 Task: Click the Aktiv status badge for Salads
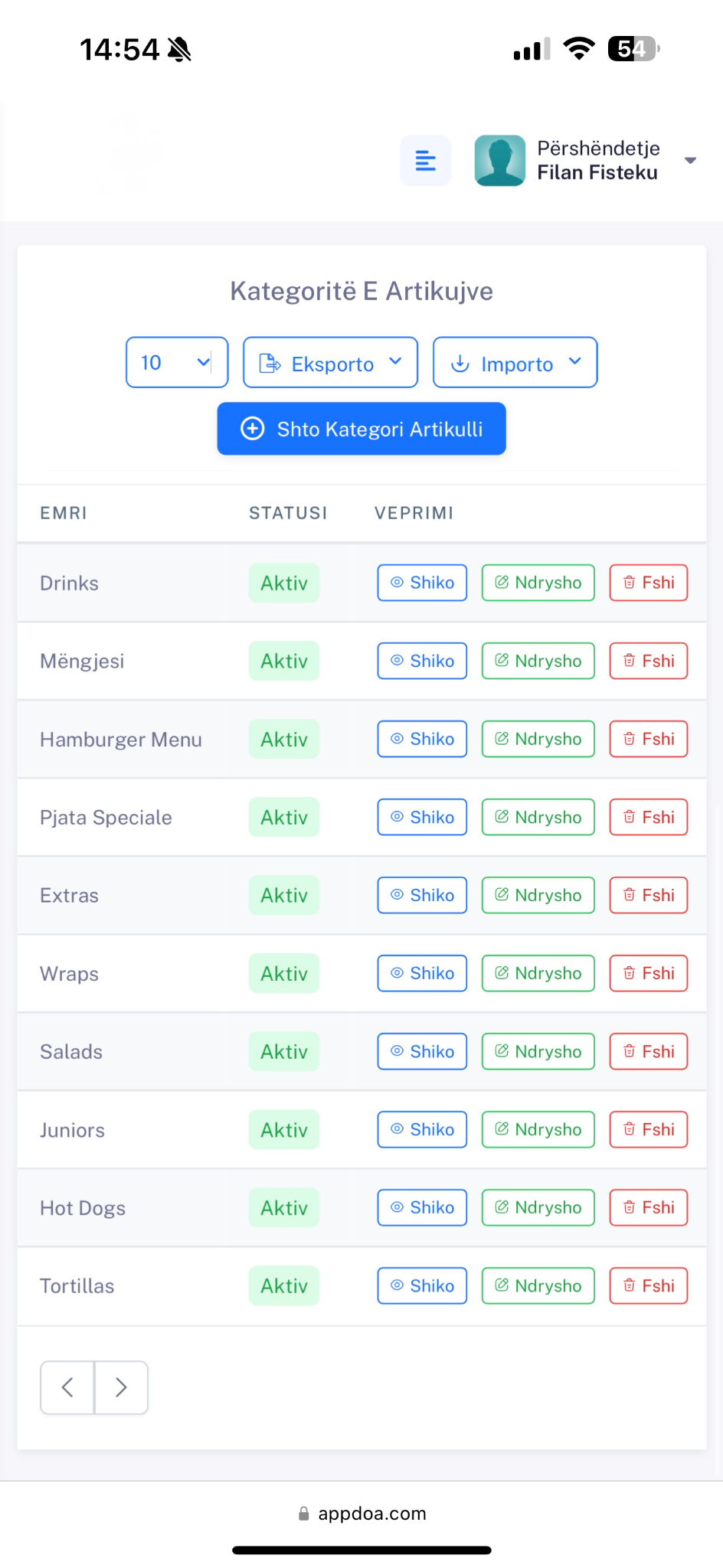[284, 1051]
